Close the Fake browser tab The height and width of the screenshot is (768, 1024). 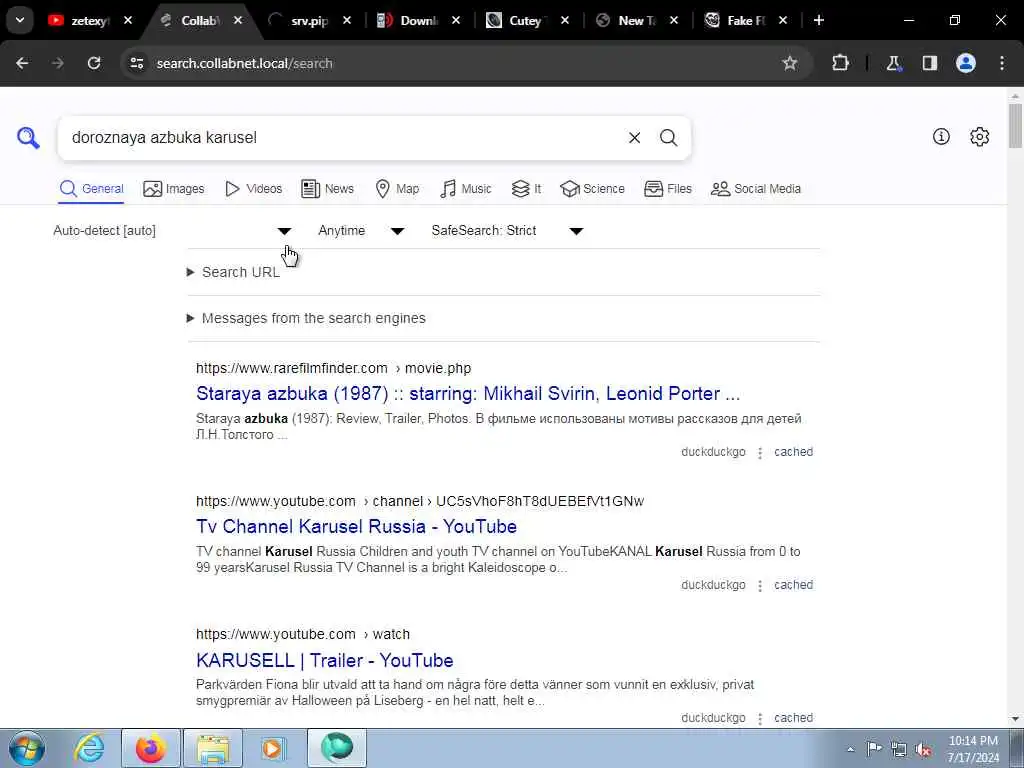(783, 20)
